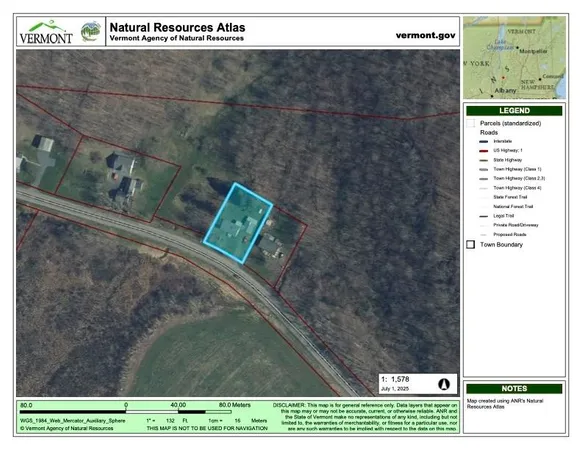Click the Town Highway (Class 1) line symbol
This screenshot has height=450, width=582.
483,170
